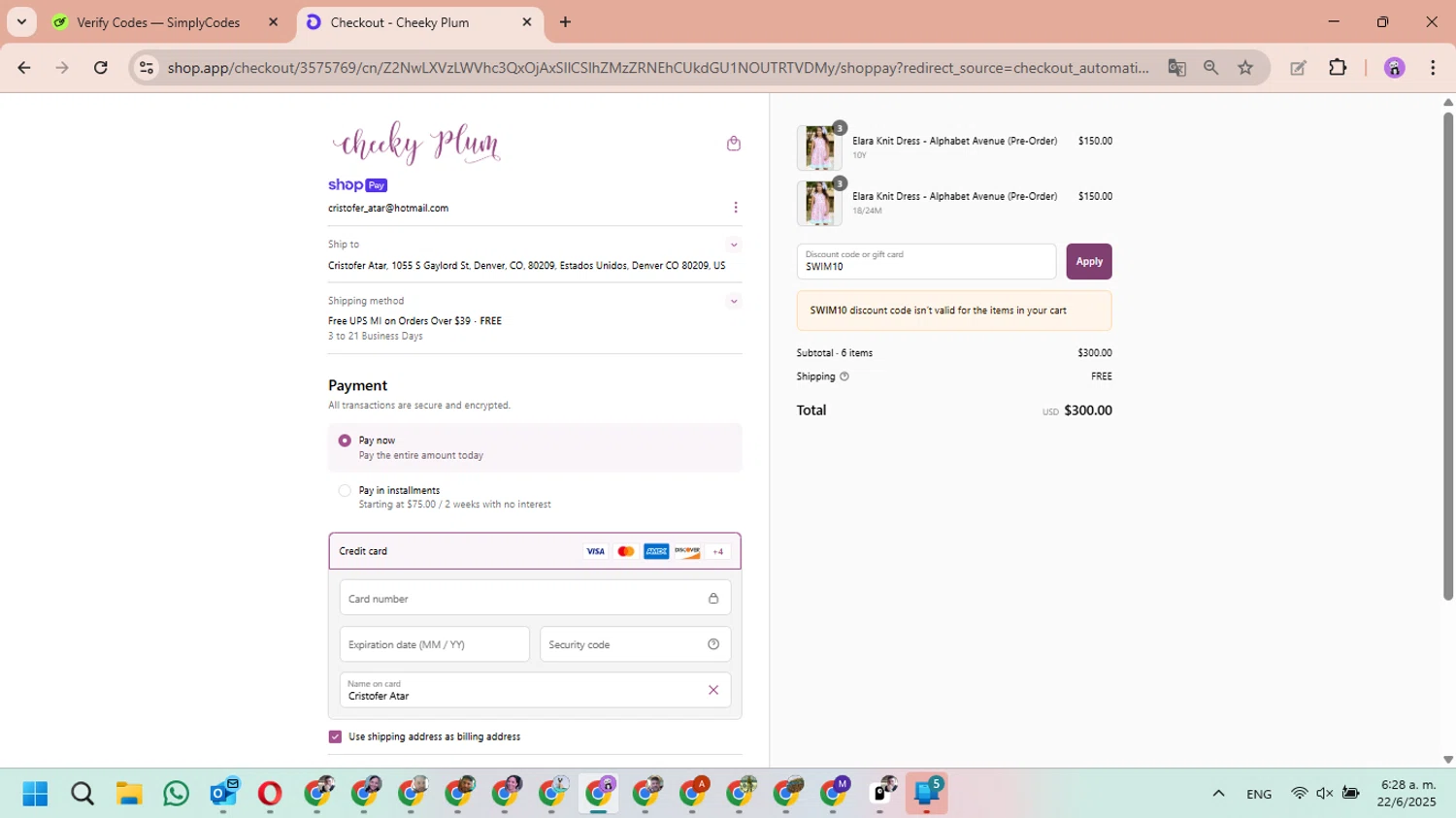Open the browser extensions puzzle icon

1338,68
